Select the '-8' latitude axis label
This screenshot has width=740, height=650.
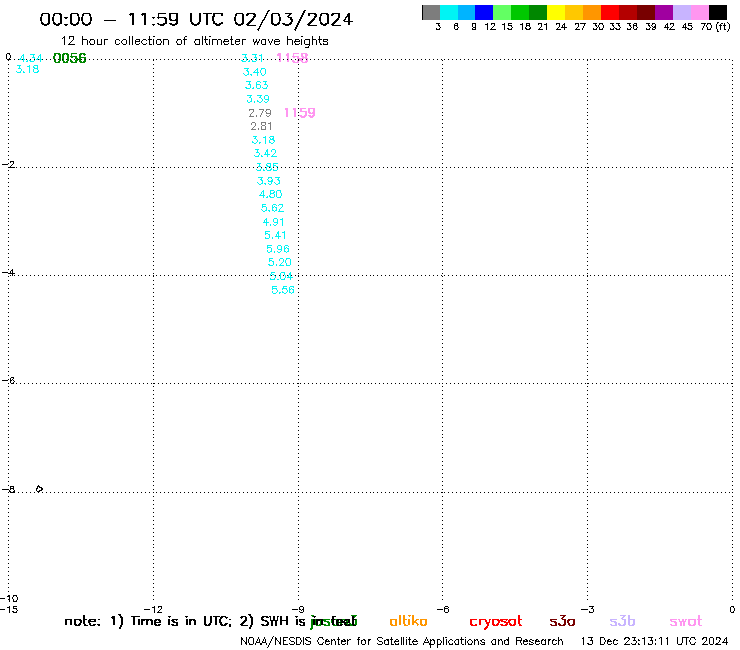point(8,489)
